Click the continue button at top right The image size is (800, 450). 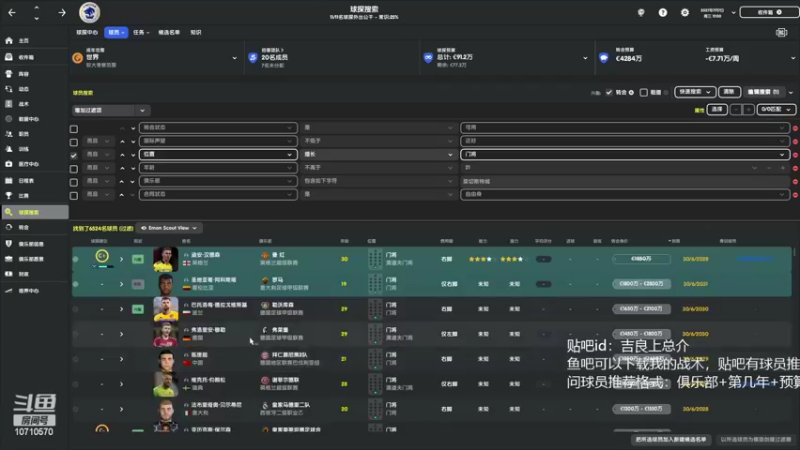769,12
